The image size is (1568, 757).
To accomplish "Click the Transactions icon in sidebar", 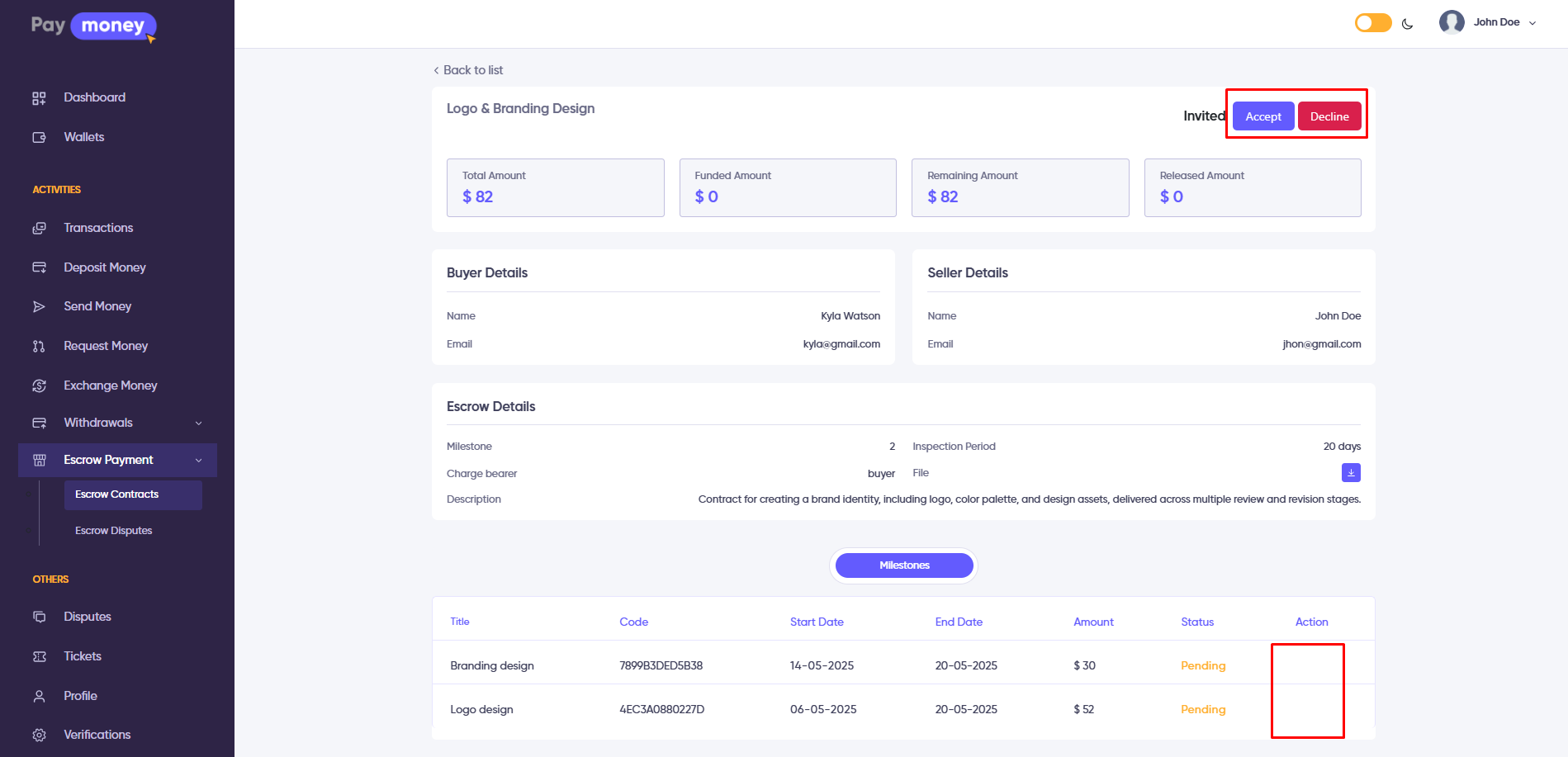I will 39,229.
